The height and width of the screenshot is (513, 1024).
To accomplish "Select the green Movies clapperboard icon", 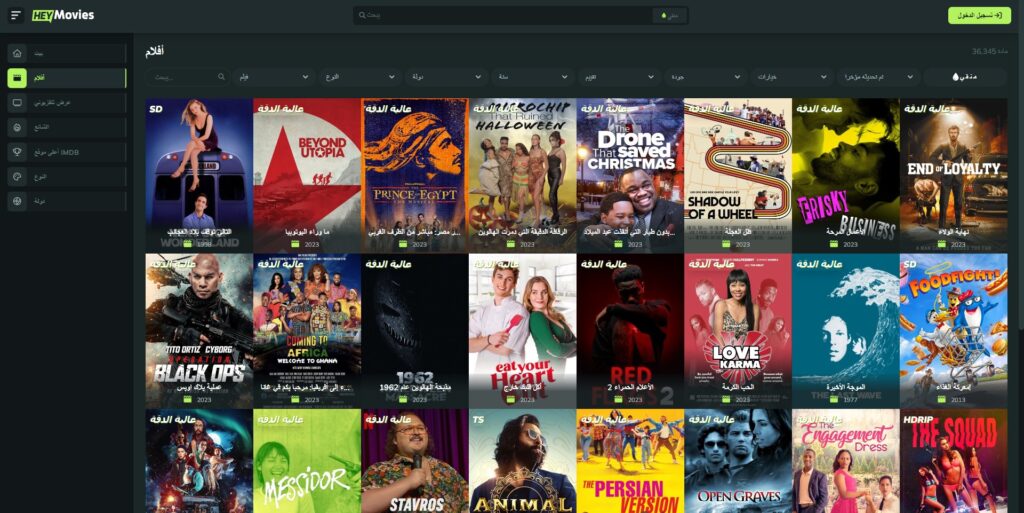I will pos(17,78).
